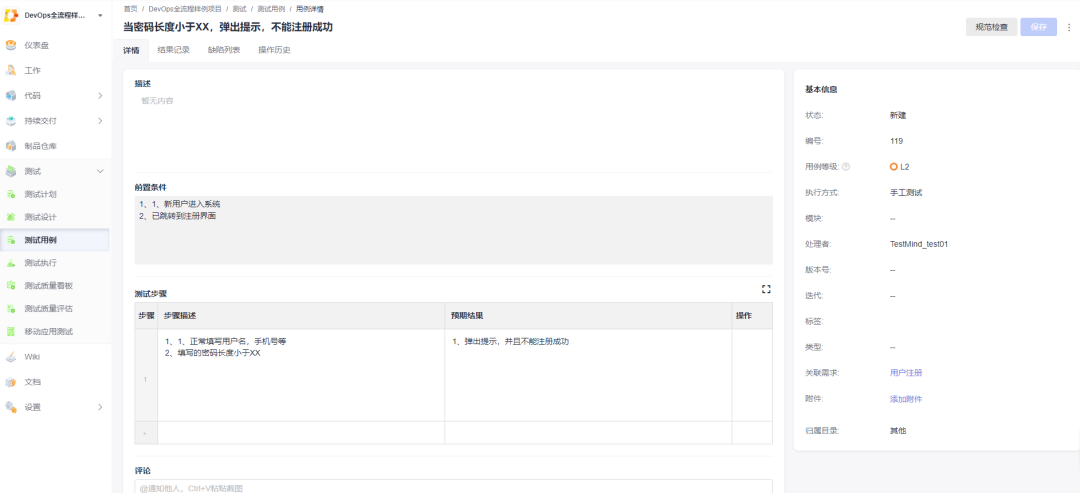Expand the 设置 menu chevron
1080x493 pixels.
[x=100, y=407]
